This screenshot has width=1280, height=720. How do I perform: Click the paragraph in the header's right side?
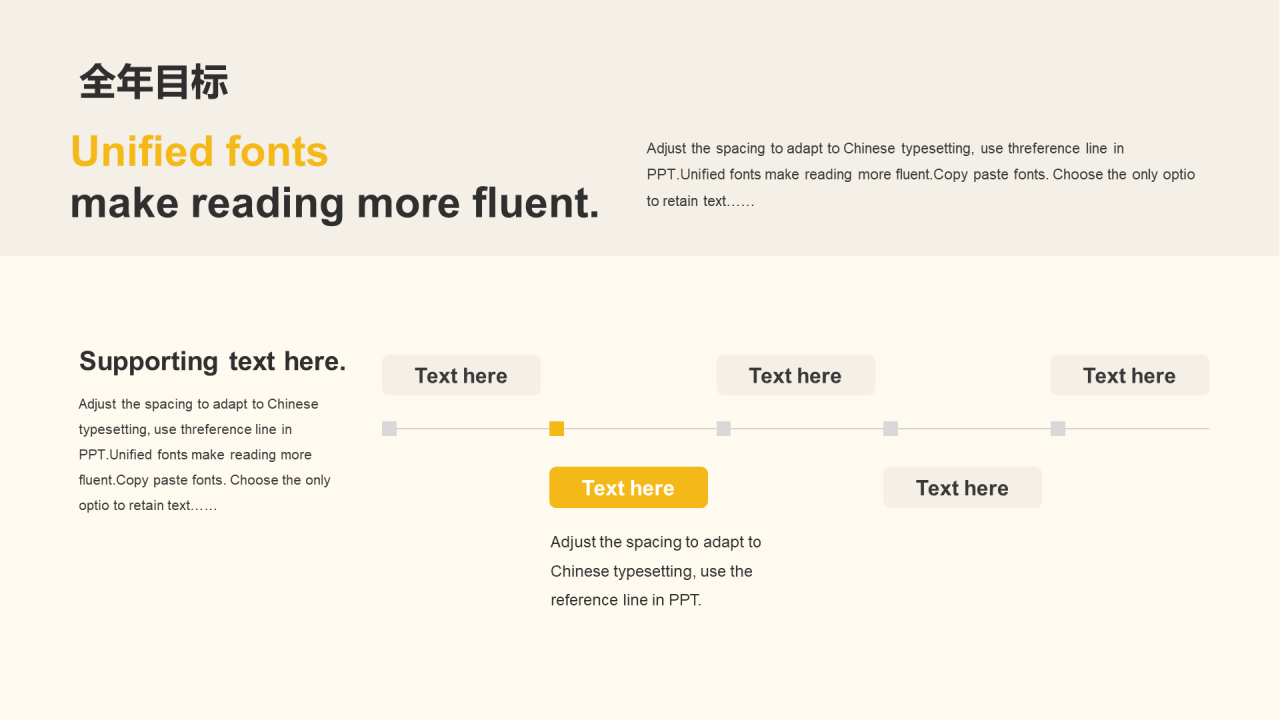click(921, 175)
